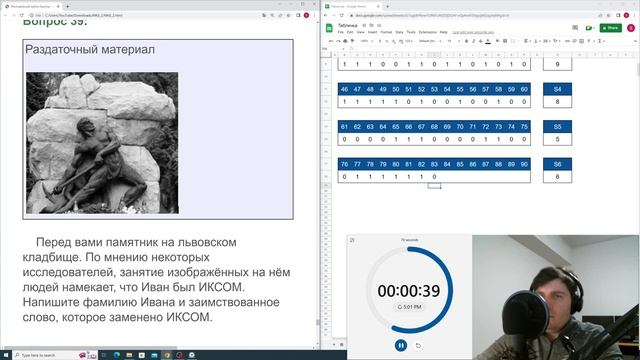The height and width of the screenshot is (360, 640).
Task: Reload the Google Sheets page
Action: (342, 15)
